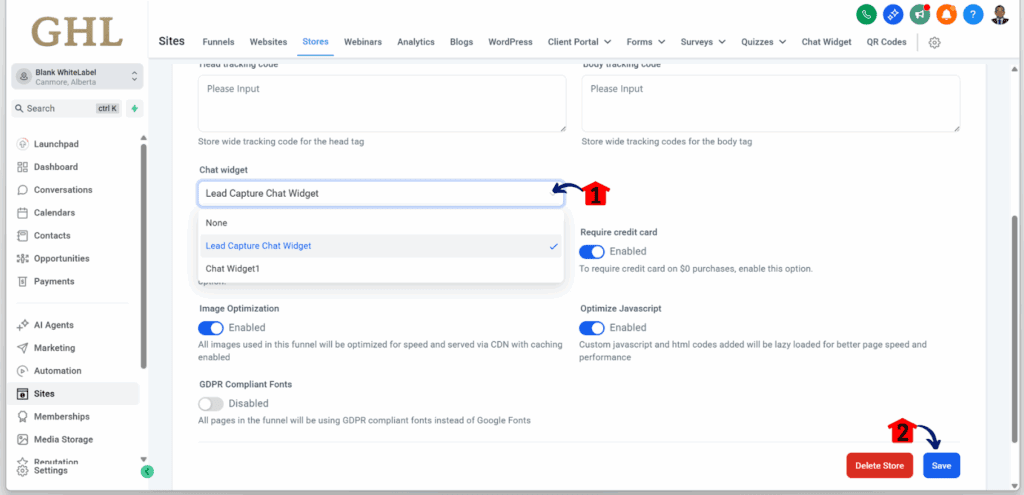Image resolution: width=1024 pixels, height=495 pixels.
Task: Click the sidebar vertical scrollbar
Action: (144, 255)
